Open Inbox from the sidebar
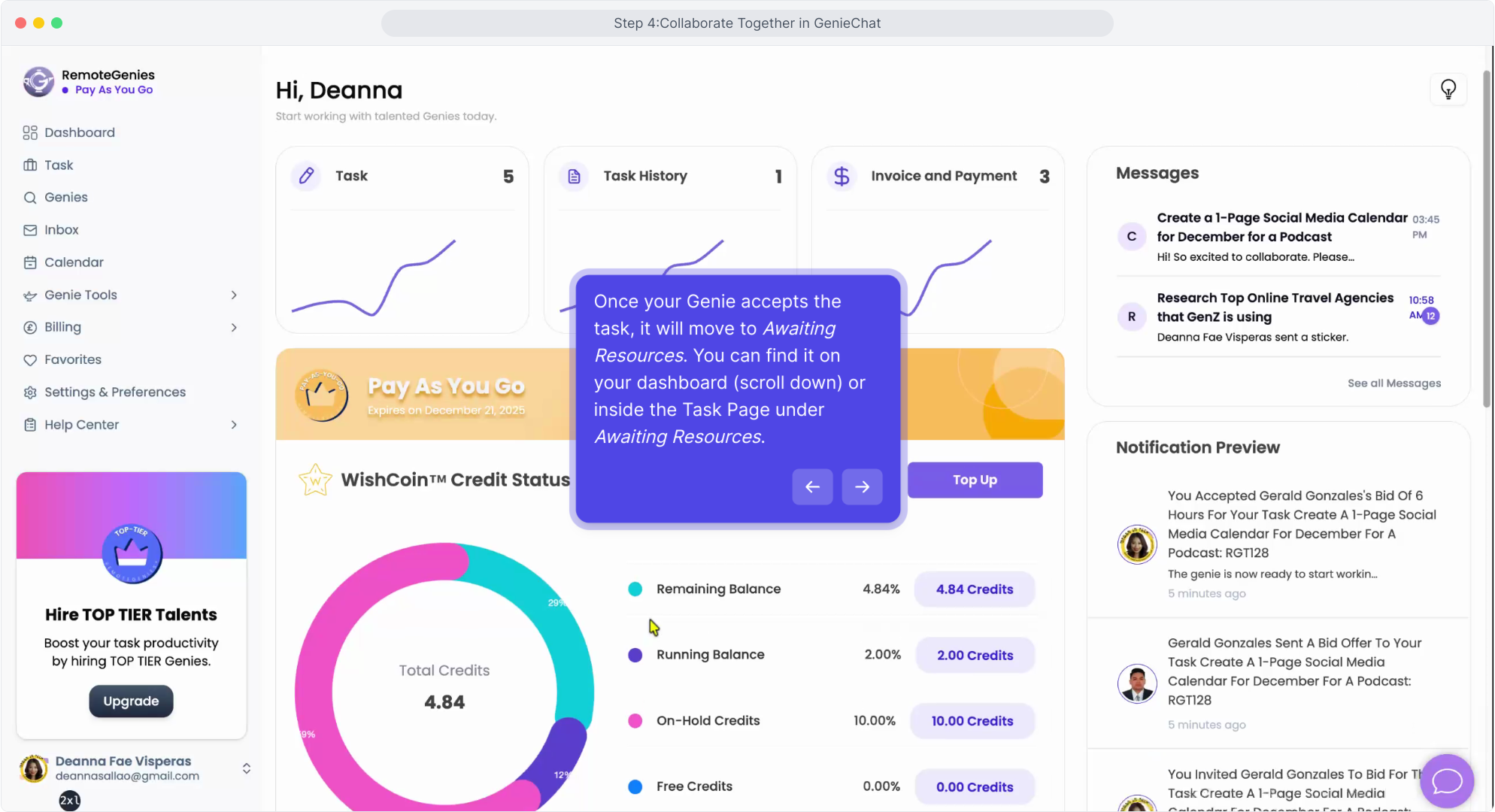The width and height of the screenshot is (1495, 812). click(61, 230)
